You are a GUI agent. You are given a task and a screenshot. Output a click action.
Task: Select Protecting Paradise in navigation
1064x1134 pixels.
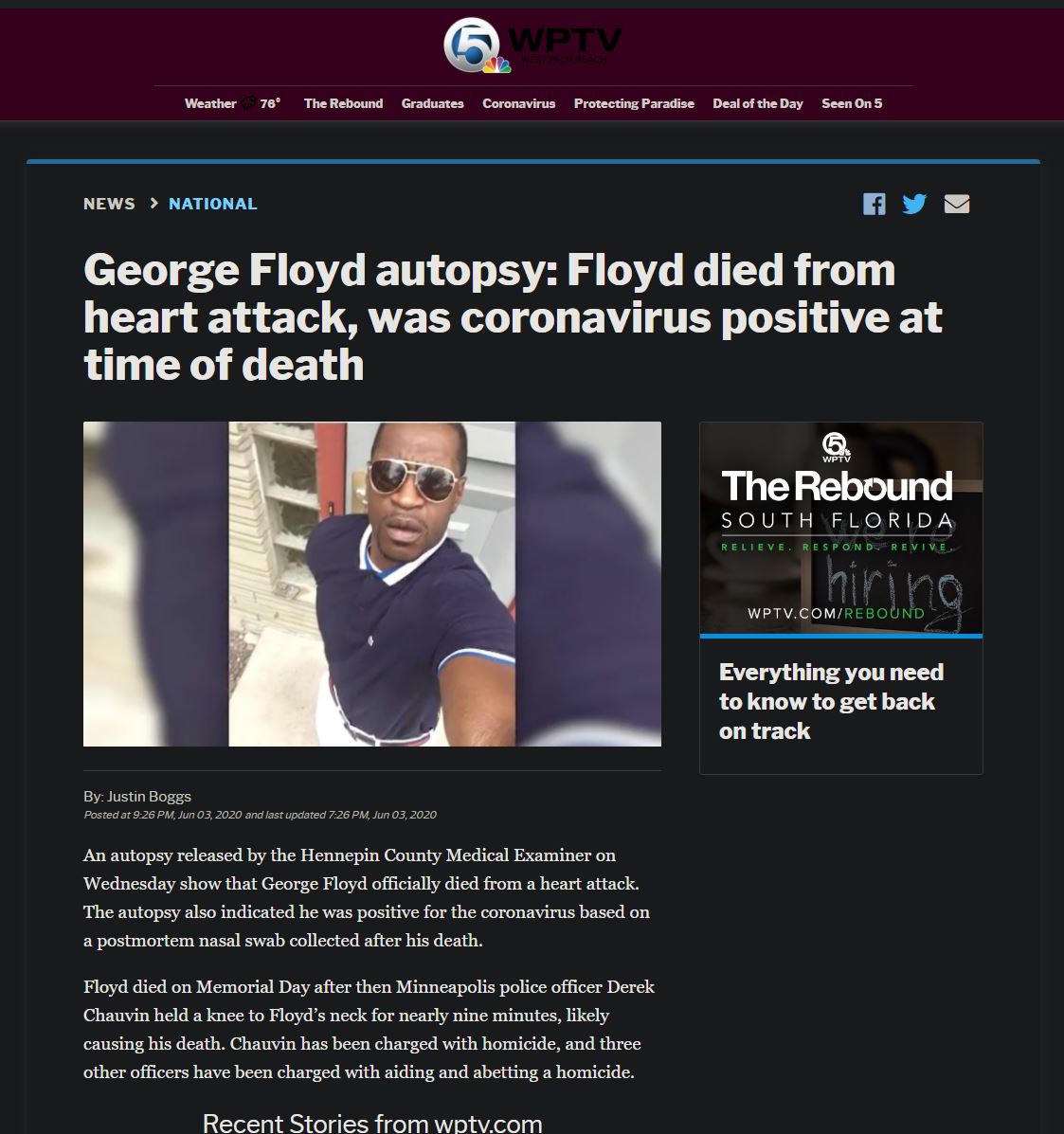tap(634, 103)
